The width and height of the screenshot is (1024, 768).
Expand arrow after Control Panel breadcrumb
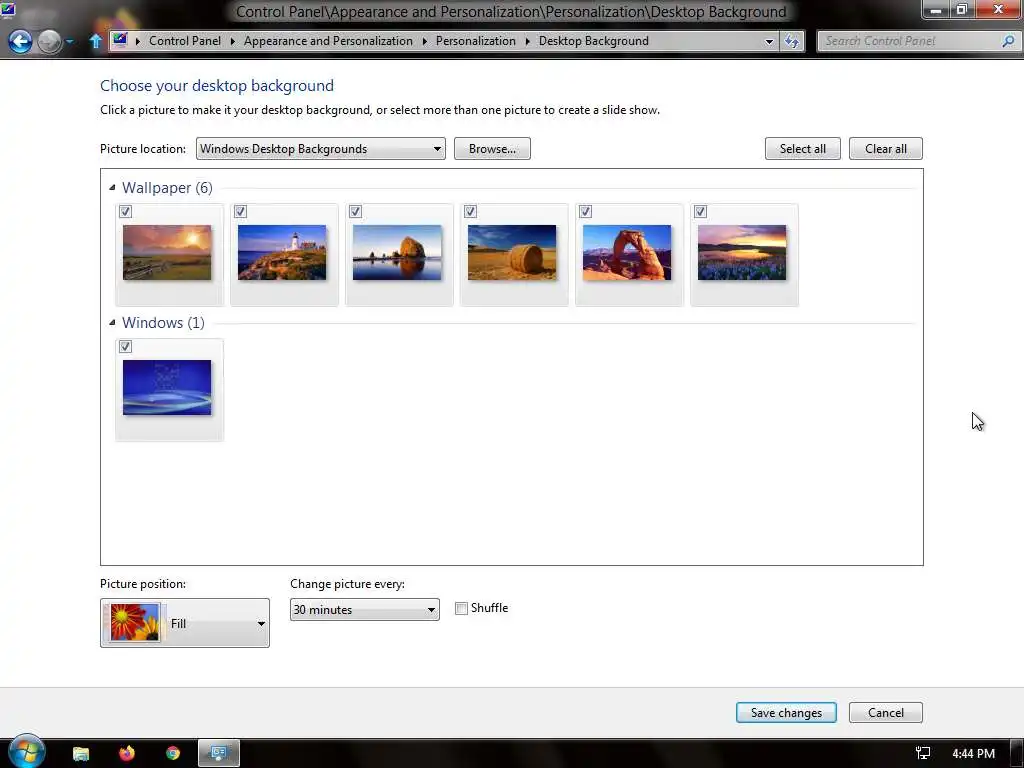(x=232, y=41)
